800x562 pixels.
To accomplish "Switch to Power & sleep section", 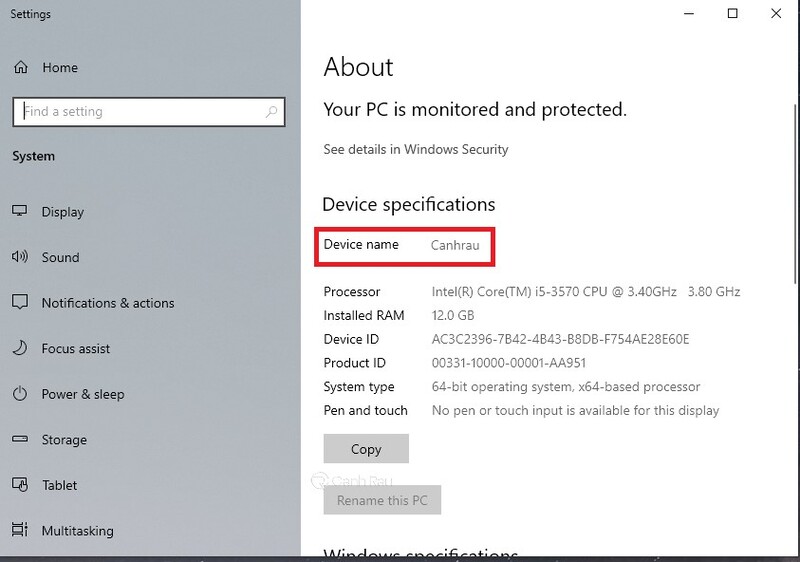I will tap(83, 394).
